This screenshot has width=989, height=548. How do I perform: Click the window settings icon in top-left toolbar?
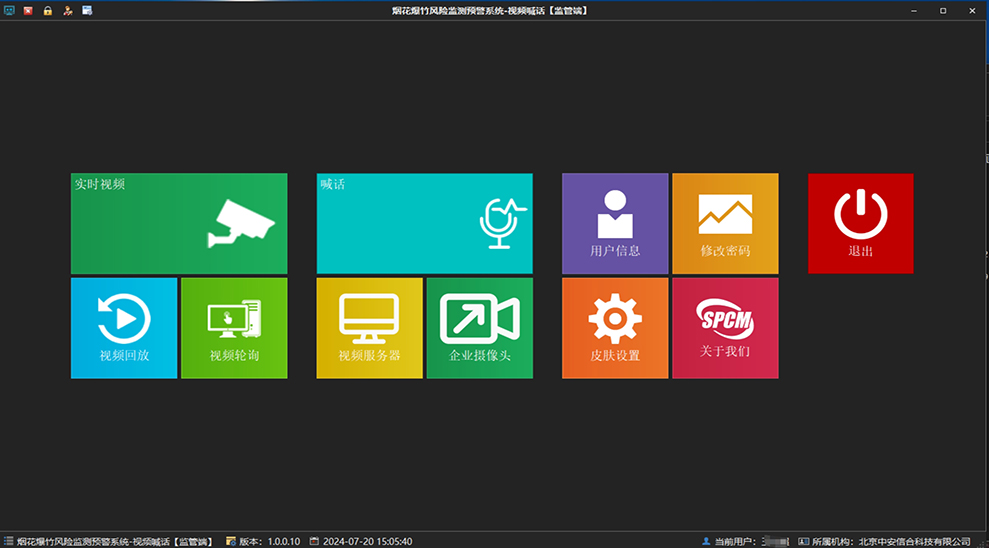[88, 10]
